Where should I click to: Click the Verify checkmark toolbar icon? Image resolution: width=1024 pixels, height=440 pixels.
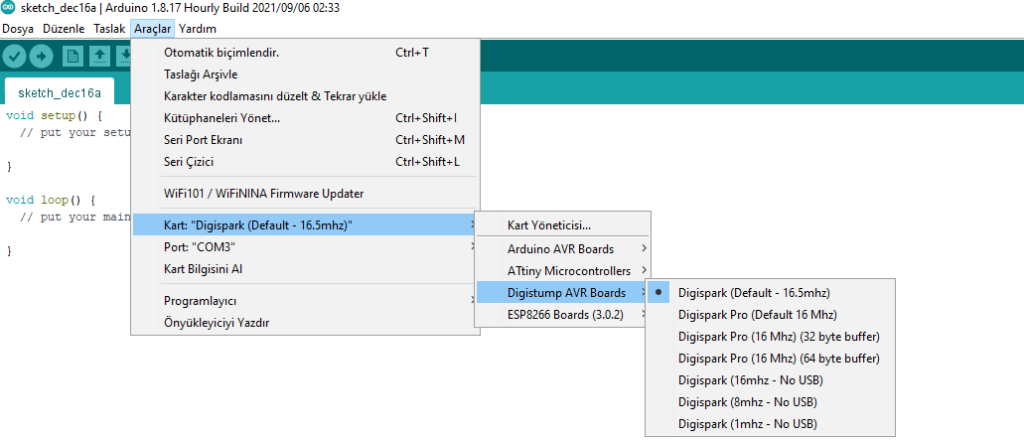15,56
